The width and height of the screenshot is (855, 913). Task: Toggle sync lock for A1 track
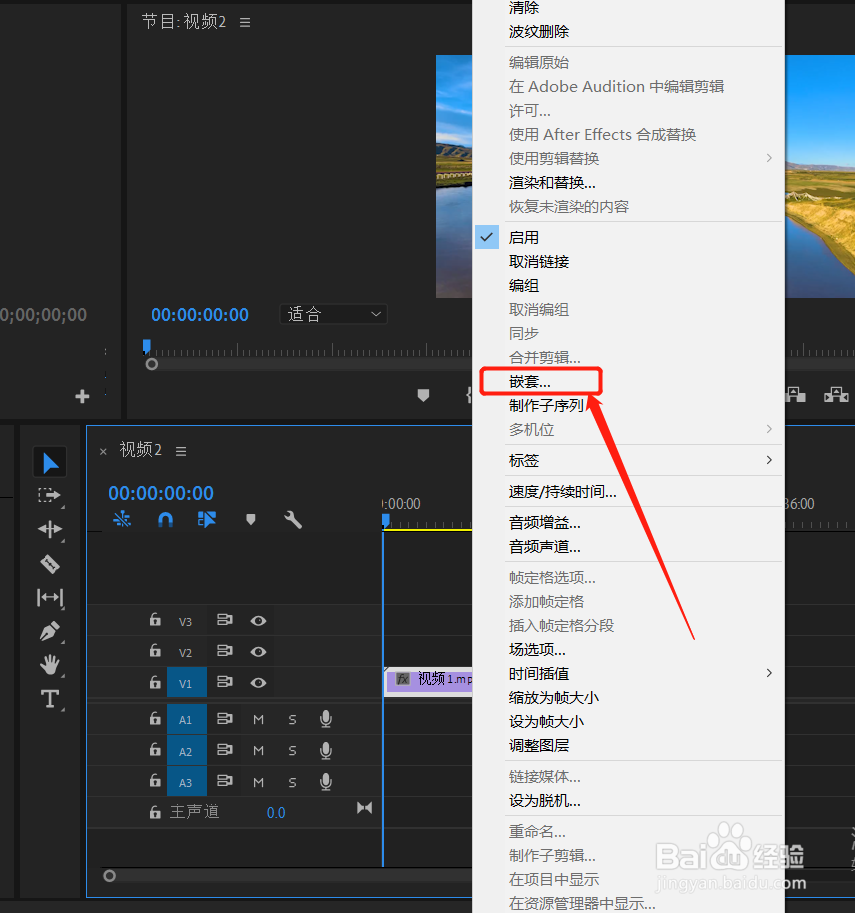pos(225,719)
